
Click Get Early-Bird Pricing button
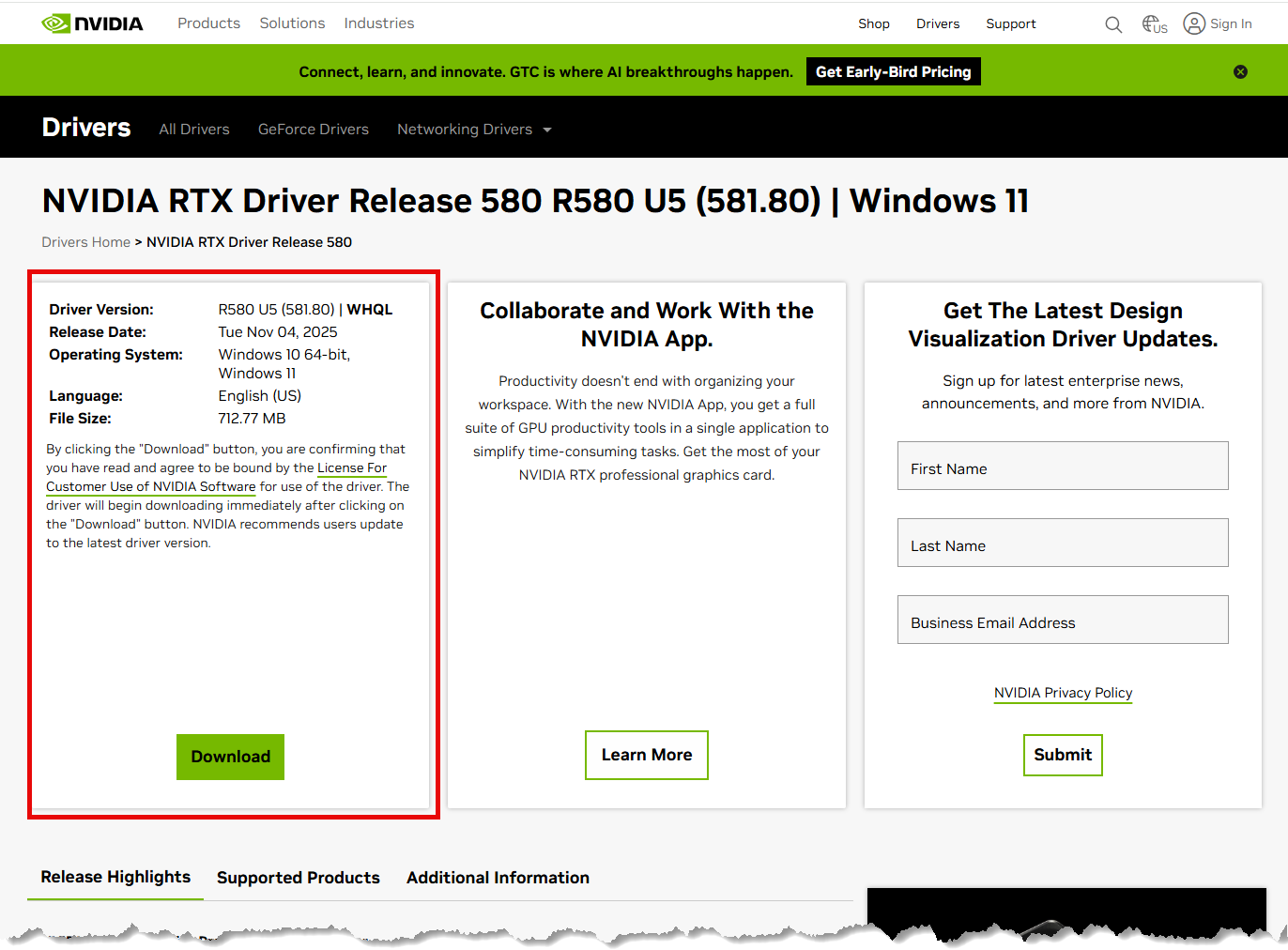point(893,72)
